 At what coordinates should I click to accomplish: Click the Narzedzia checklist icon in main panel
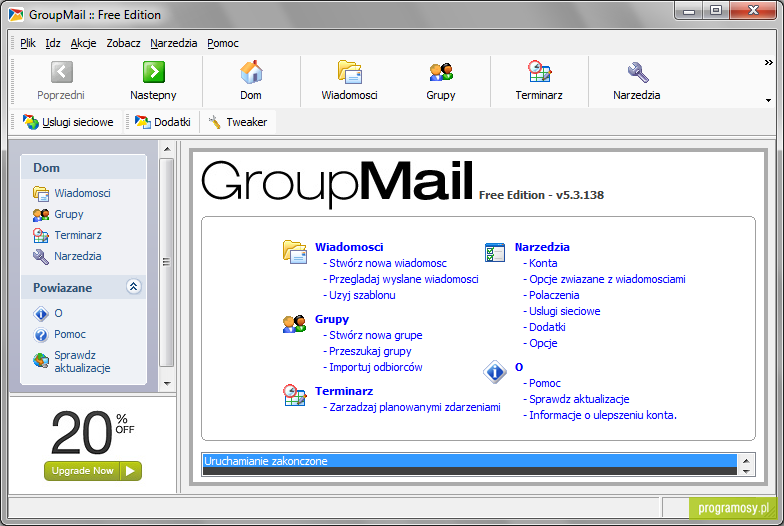click(x=494, y=252)
